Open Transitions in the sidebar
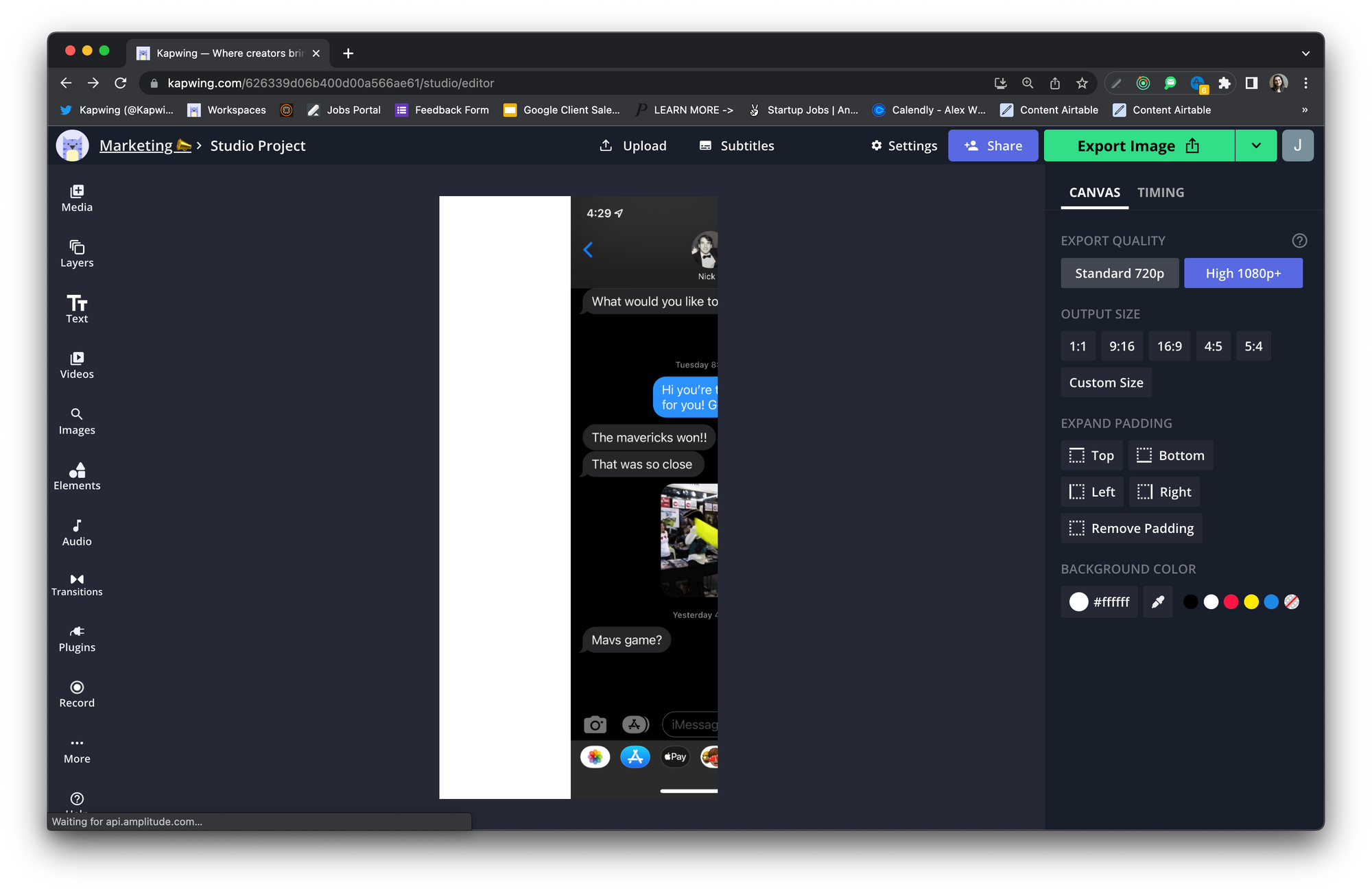Screen dimensions: 1372x893 (x=77, y=584)
